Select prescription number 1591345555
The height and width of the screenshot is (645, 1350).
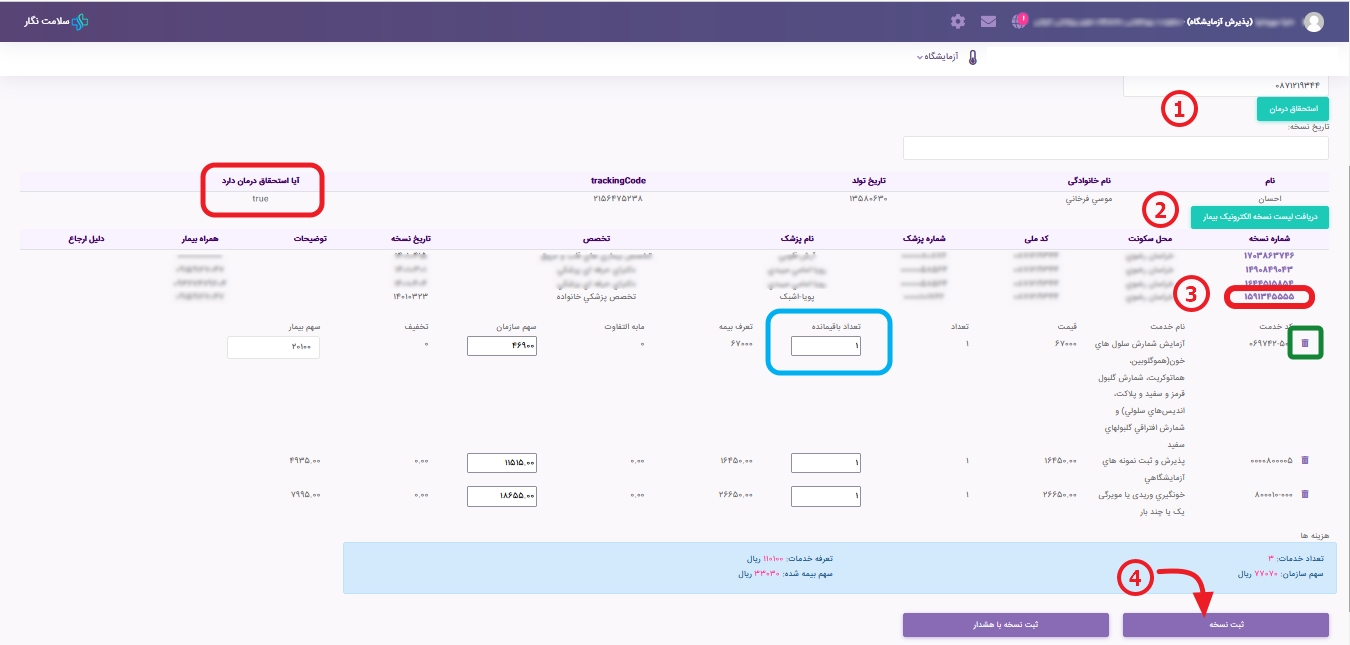[x=1269, y=297]
